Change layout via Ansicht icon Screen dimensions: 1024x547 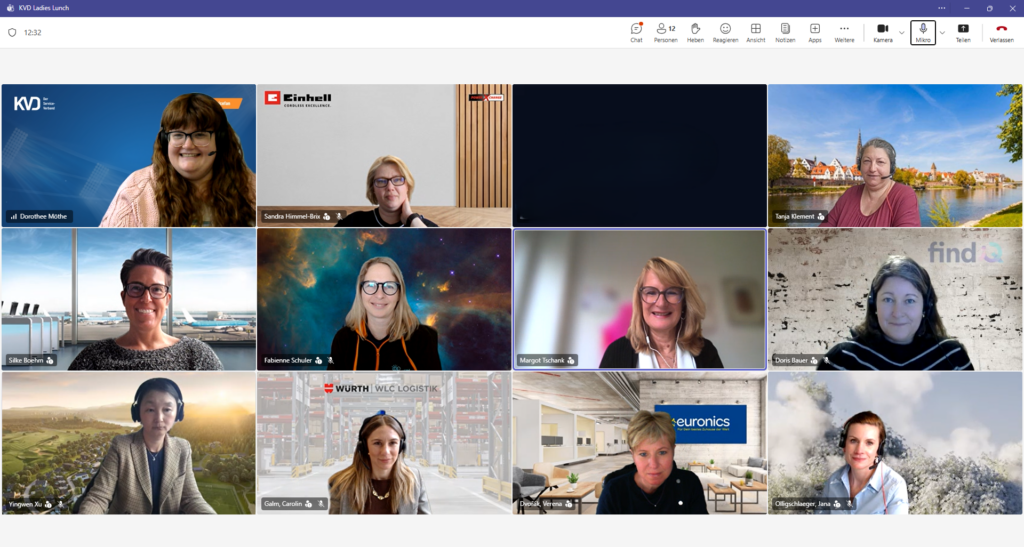(755, 32)
